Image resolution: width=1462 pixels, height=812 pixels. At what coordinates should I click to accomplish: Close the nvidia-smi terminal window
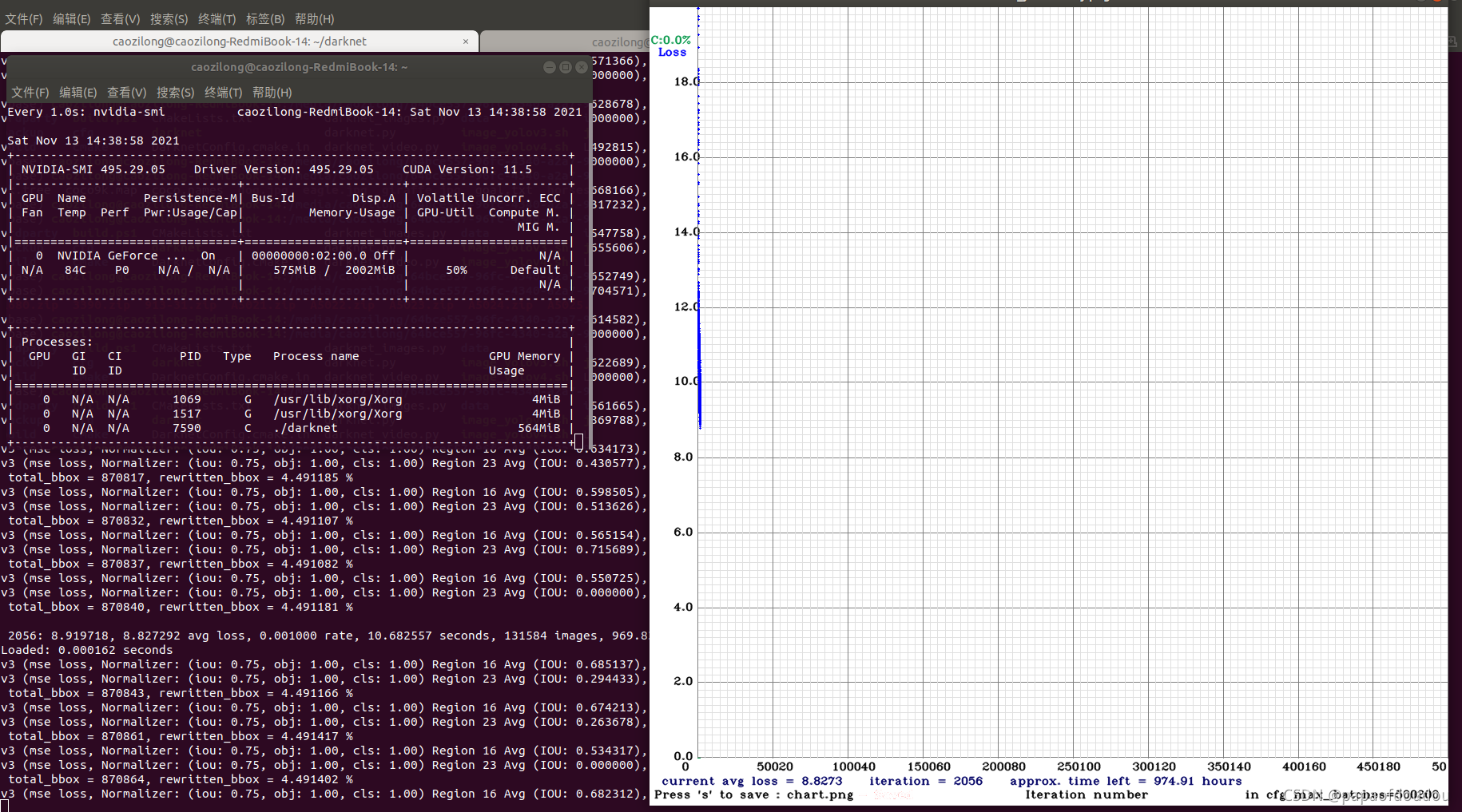[x=582, y=67]
